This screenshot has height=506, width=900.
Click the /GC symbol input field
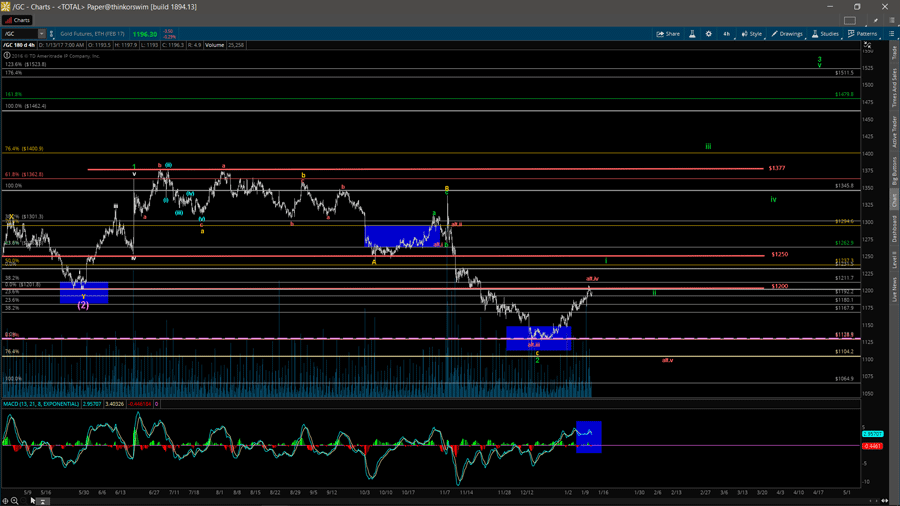20,34
